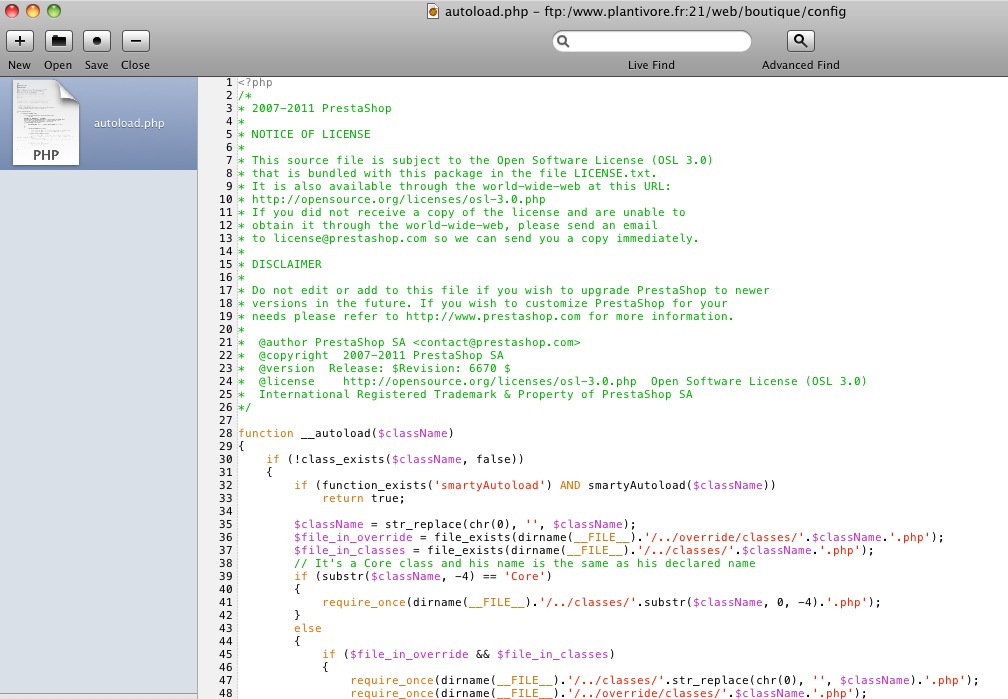Image resolution: width=1008 pixels, height=699 pixels.
Task: Click '2007-2011 PrestaShop' on line 3
Action: click(321, 108)
